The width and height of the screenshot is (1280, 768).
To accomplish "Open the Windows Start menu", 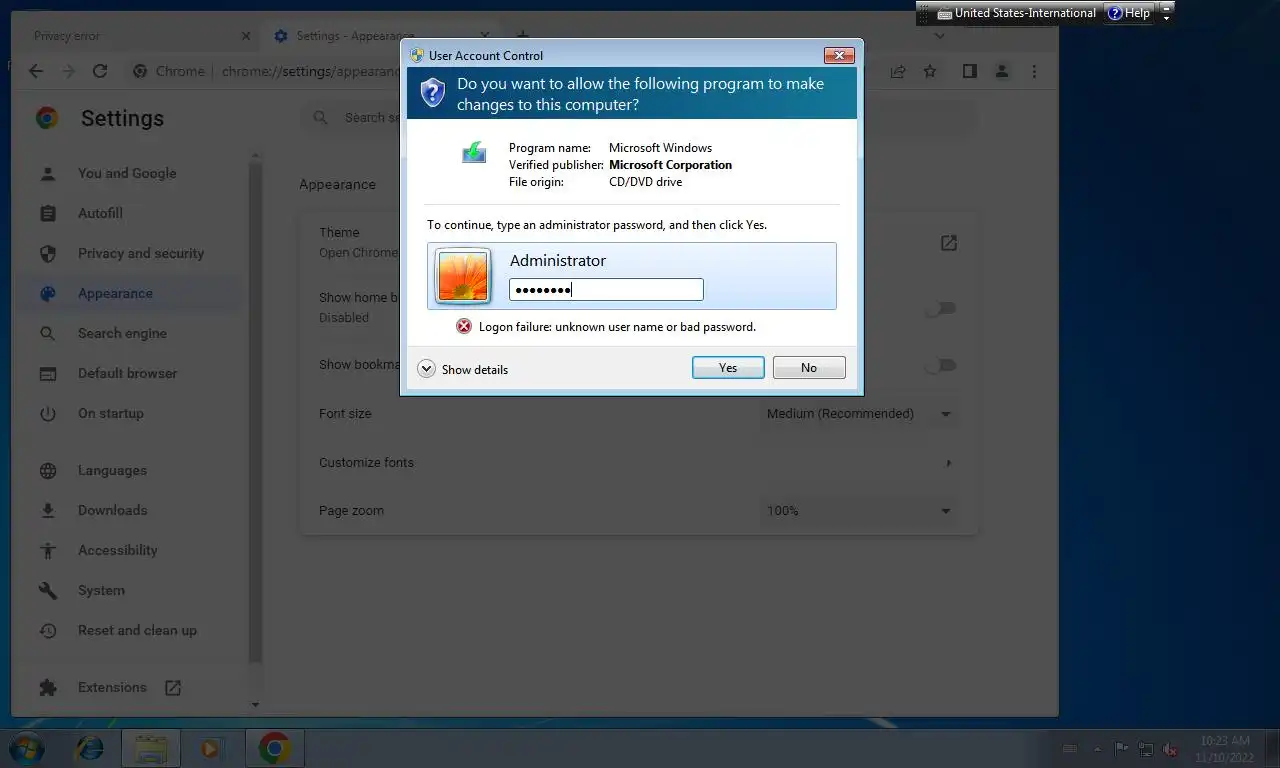I will pos(26,747).
